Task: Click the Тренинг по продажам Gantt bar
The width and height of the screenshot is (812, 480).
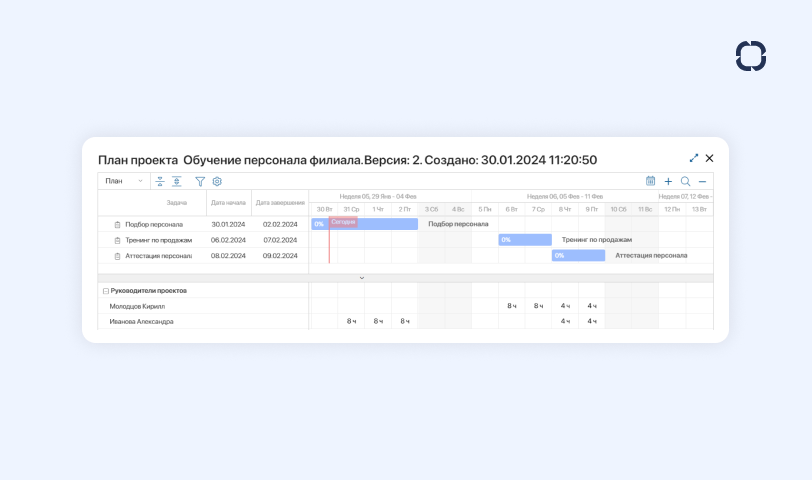Action: 525,240
